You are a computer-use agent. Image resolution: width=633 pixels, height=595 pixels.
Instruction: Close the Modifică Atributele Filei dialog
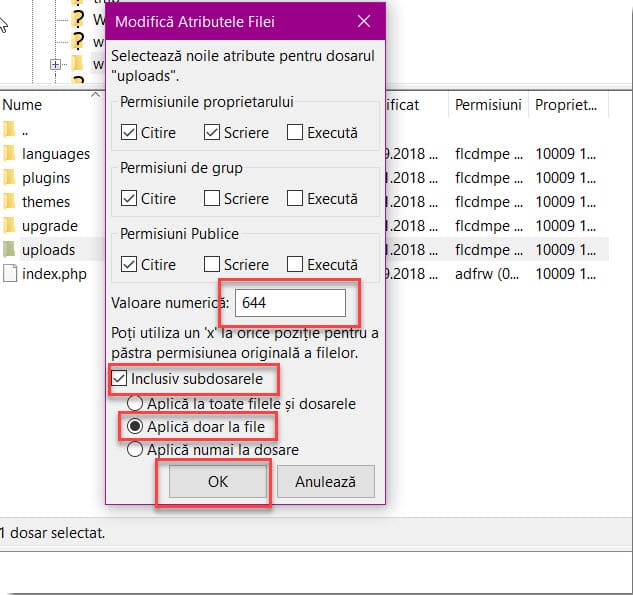363,20
